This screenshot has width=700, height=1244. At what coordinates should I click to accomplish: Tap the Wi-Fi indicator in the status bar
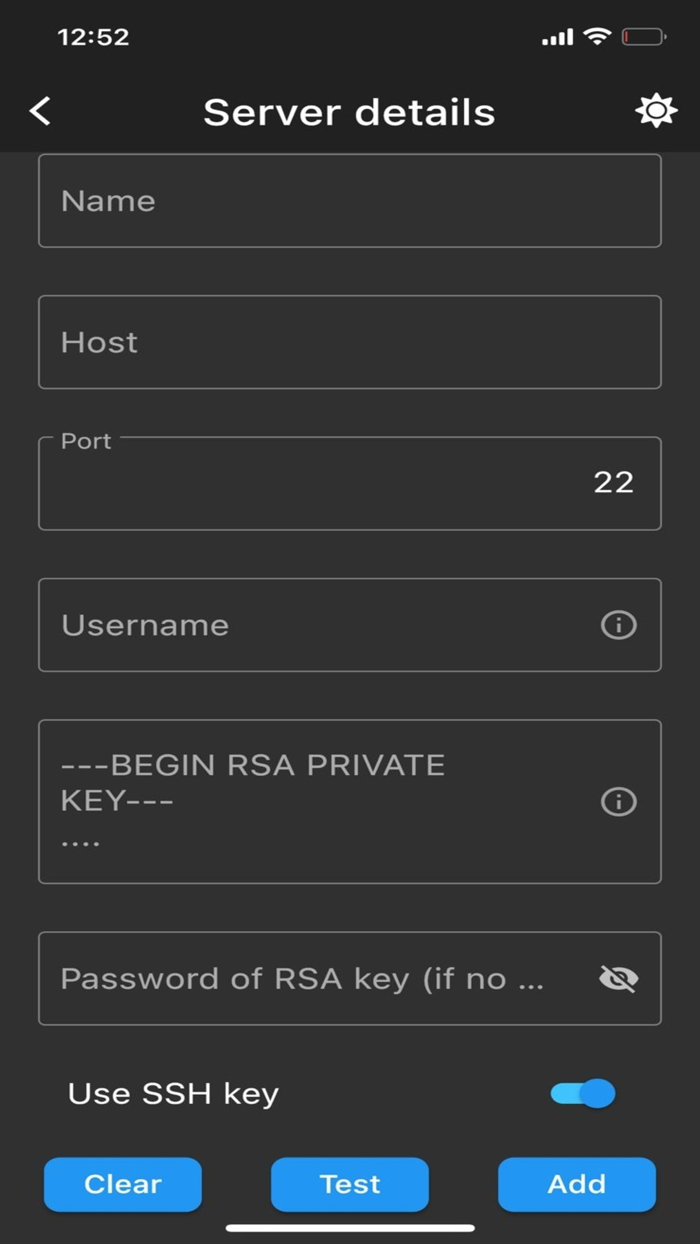[x=595, y=36]
